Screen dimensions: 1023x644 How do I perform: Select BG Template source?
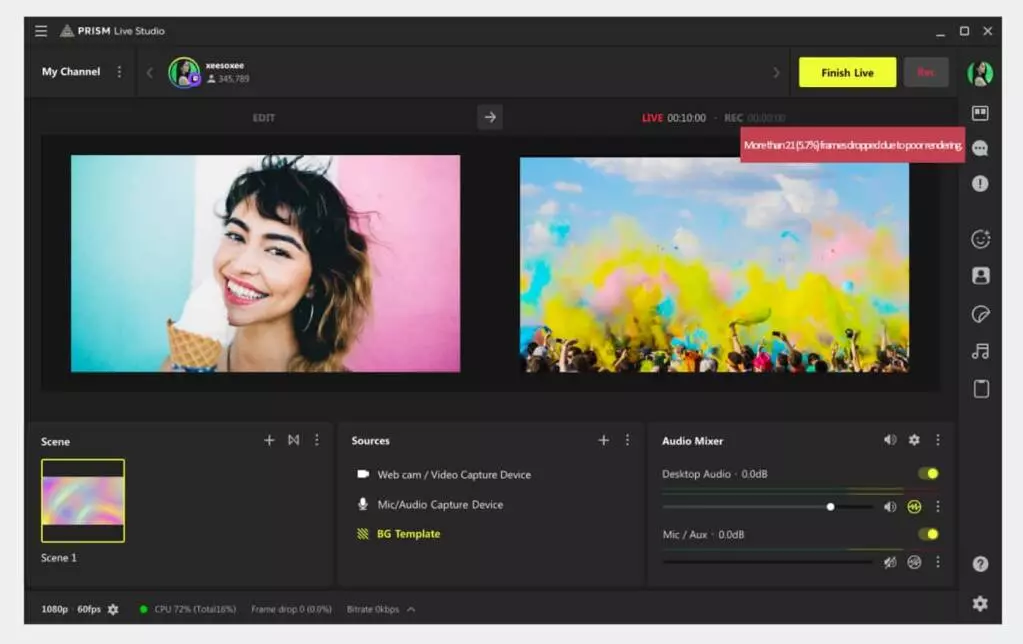pos(408,534)
